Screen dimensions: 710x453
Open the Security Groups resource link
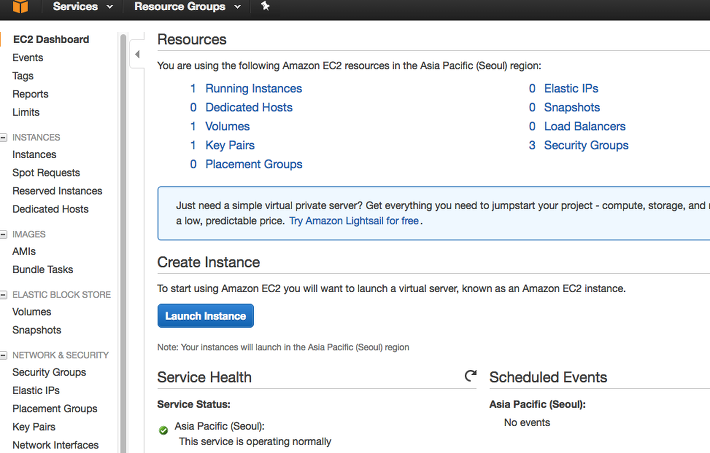586,145
